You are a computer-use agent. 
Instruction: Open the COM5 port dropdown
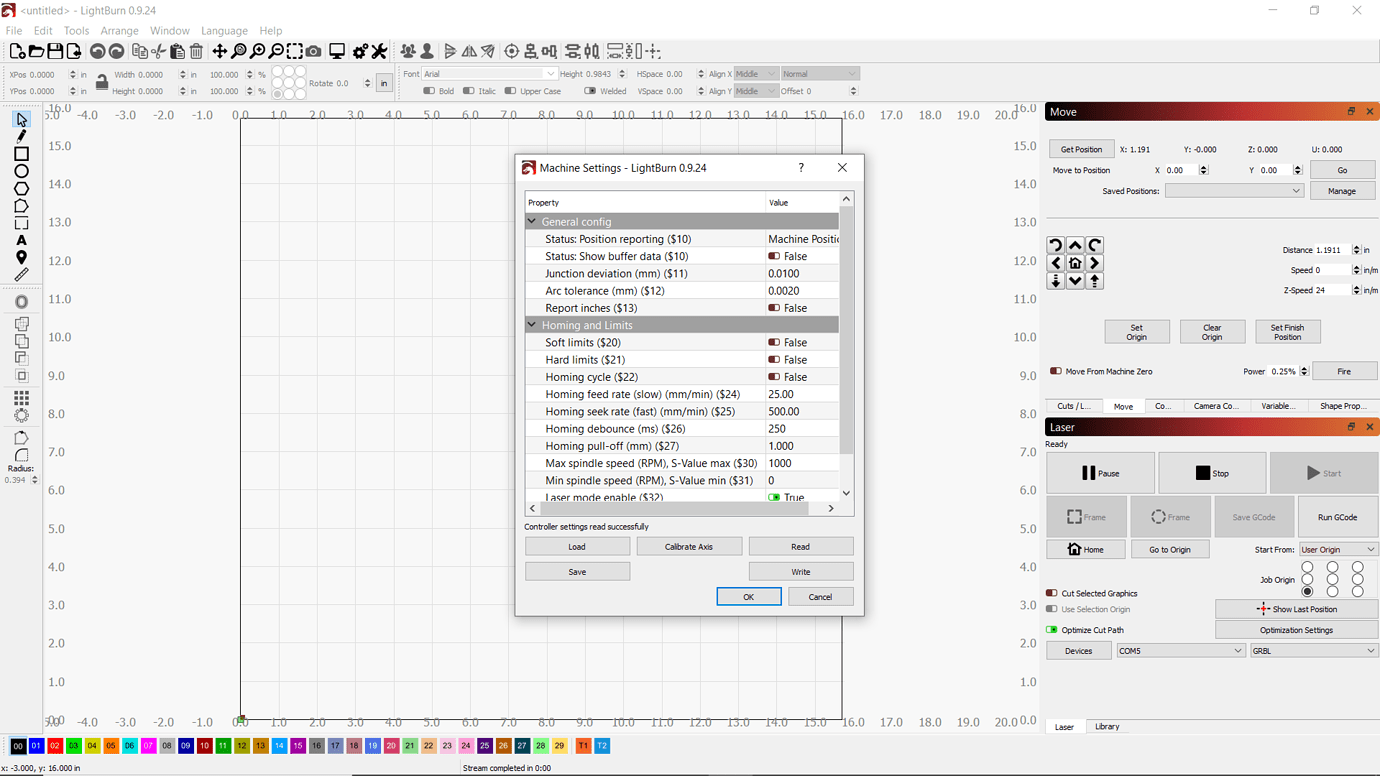click(x=1180, y=651)
